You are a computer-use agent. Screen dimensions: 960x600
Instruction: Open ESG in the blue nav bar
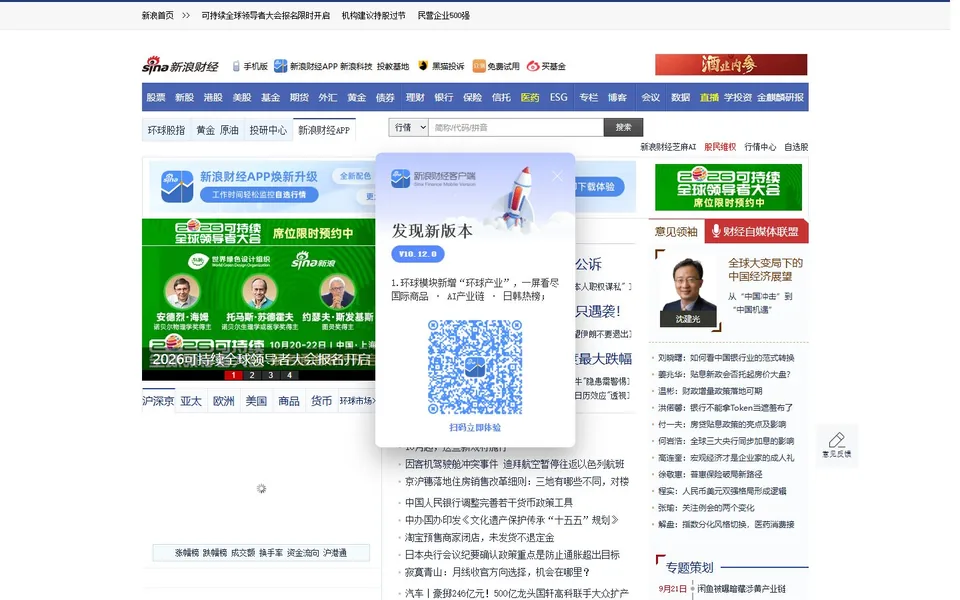pos(558,97)
